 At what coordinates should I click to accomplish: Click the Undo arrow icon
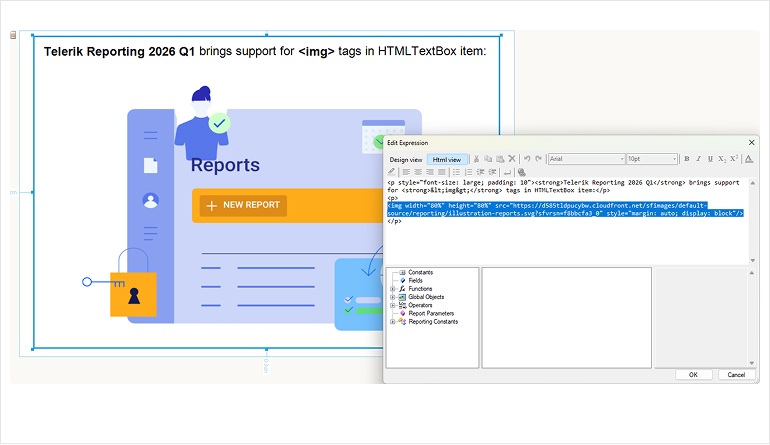527,159
